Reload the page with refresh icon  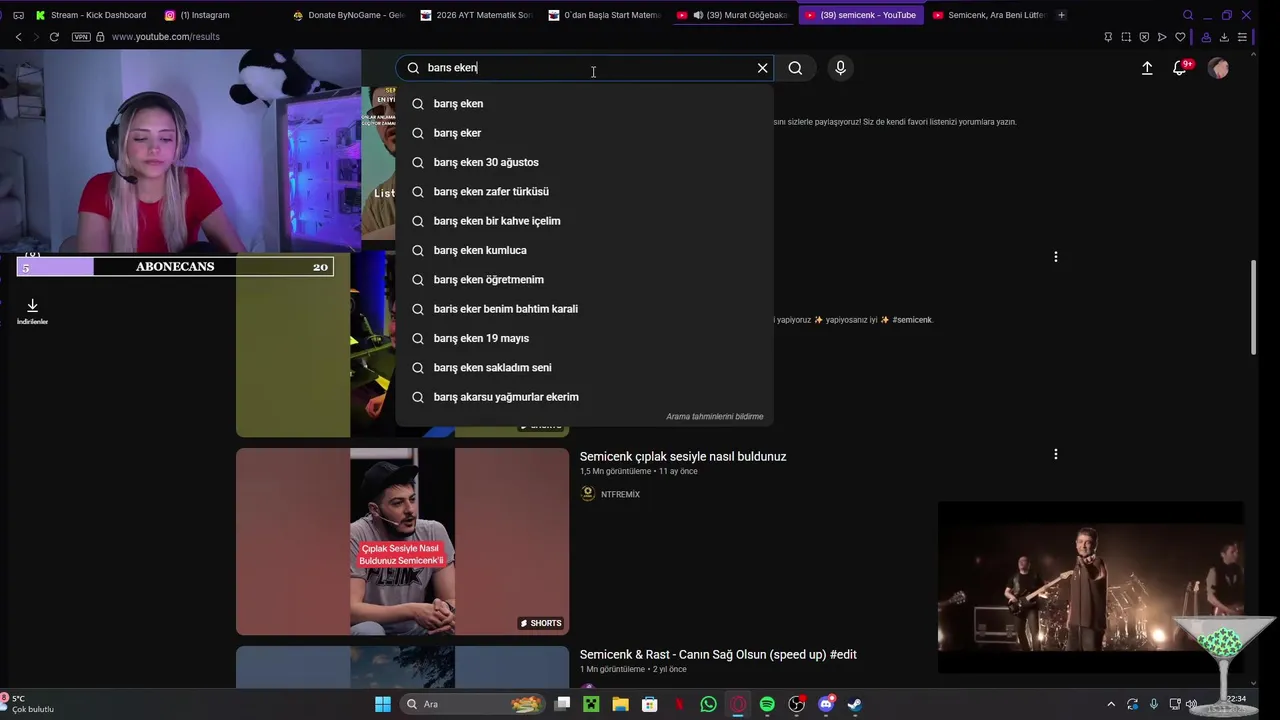[x=54, y=37]
